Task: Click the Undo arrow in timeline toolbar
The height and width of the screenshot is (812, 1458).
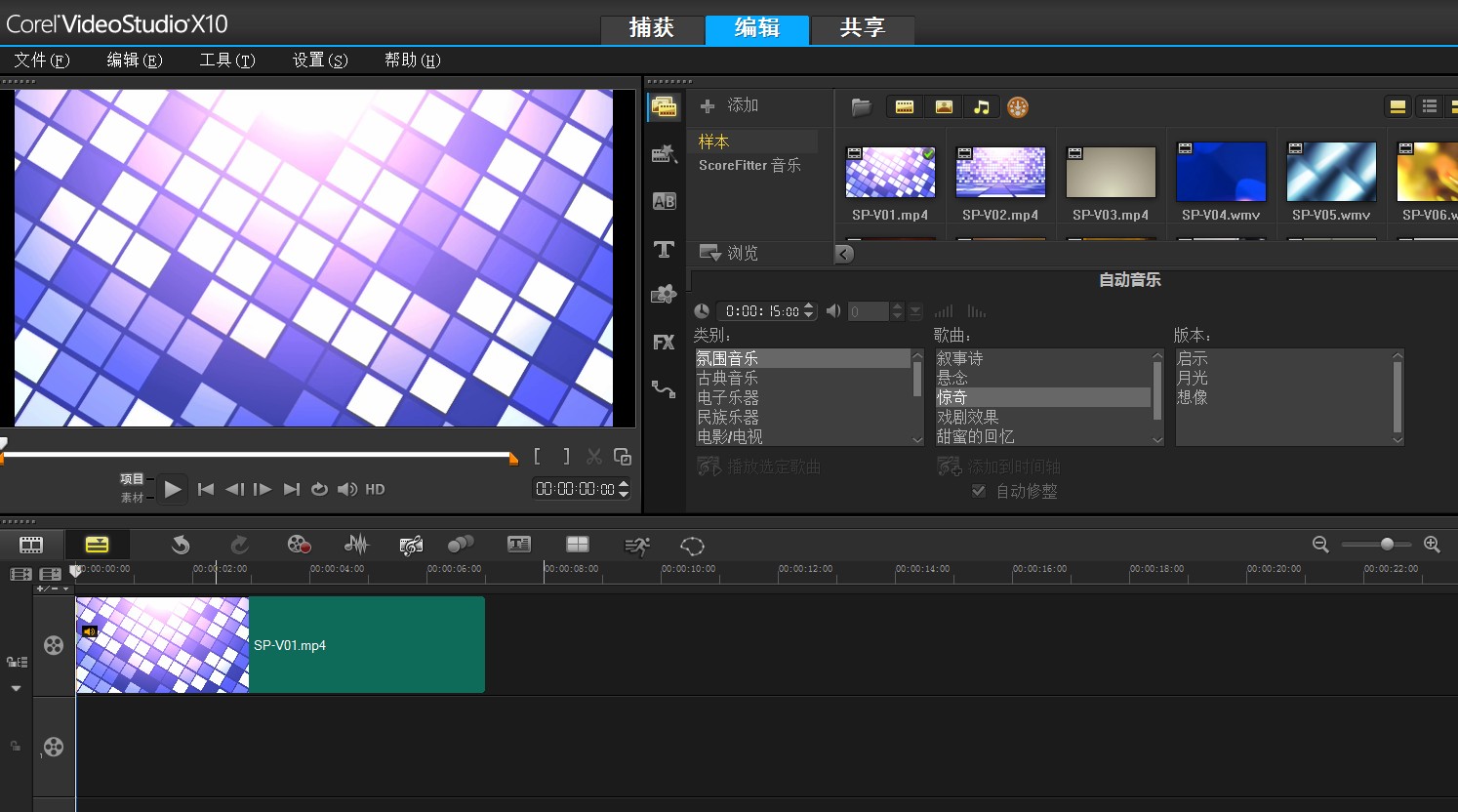Action: [181, 545]
